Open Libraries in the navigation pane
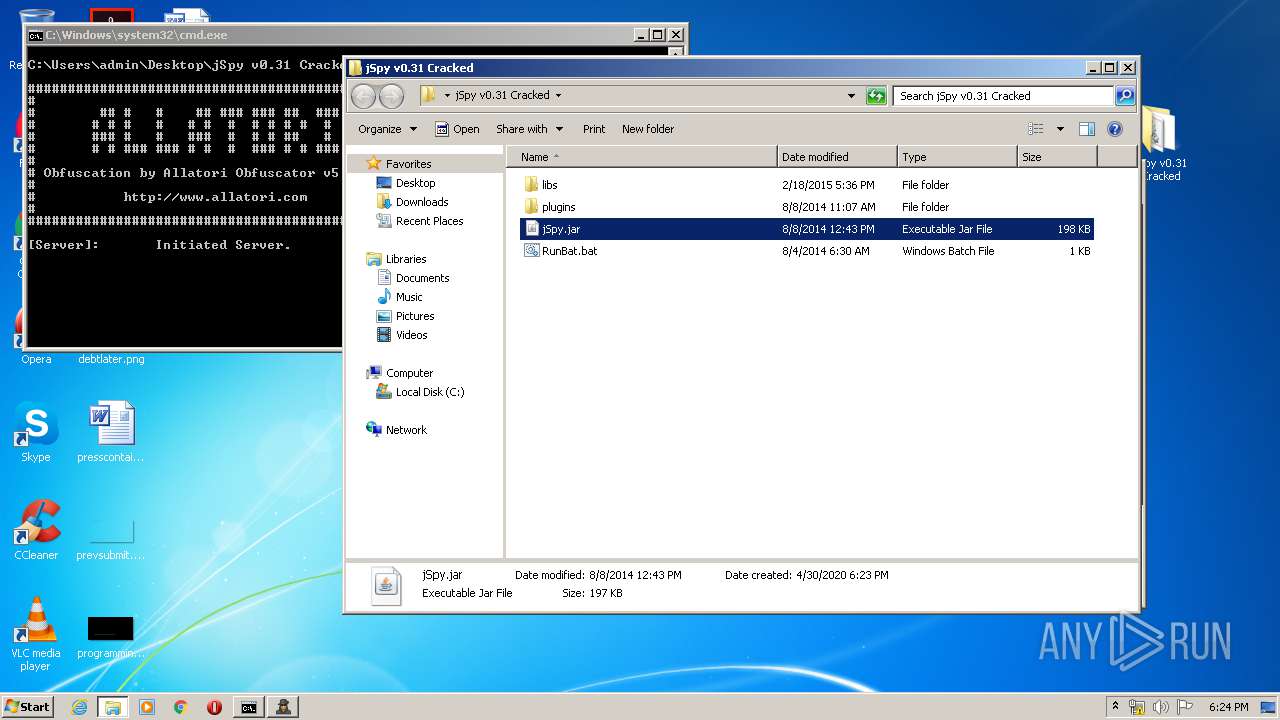Screen dimensions: 1280x720 [x=406, y=259]
